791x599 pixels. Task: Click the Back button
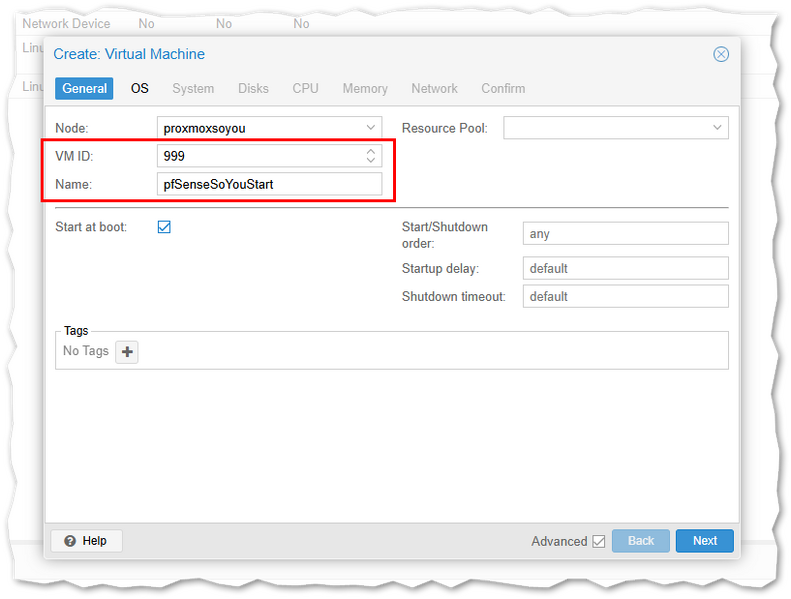[640, 541]
